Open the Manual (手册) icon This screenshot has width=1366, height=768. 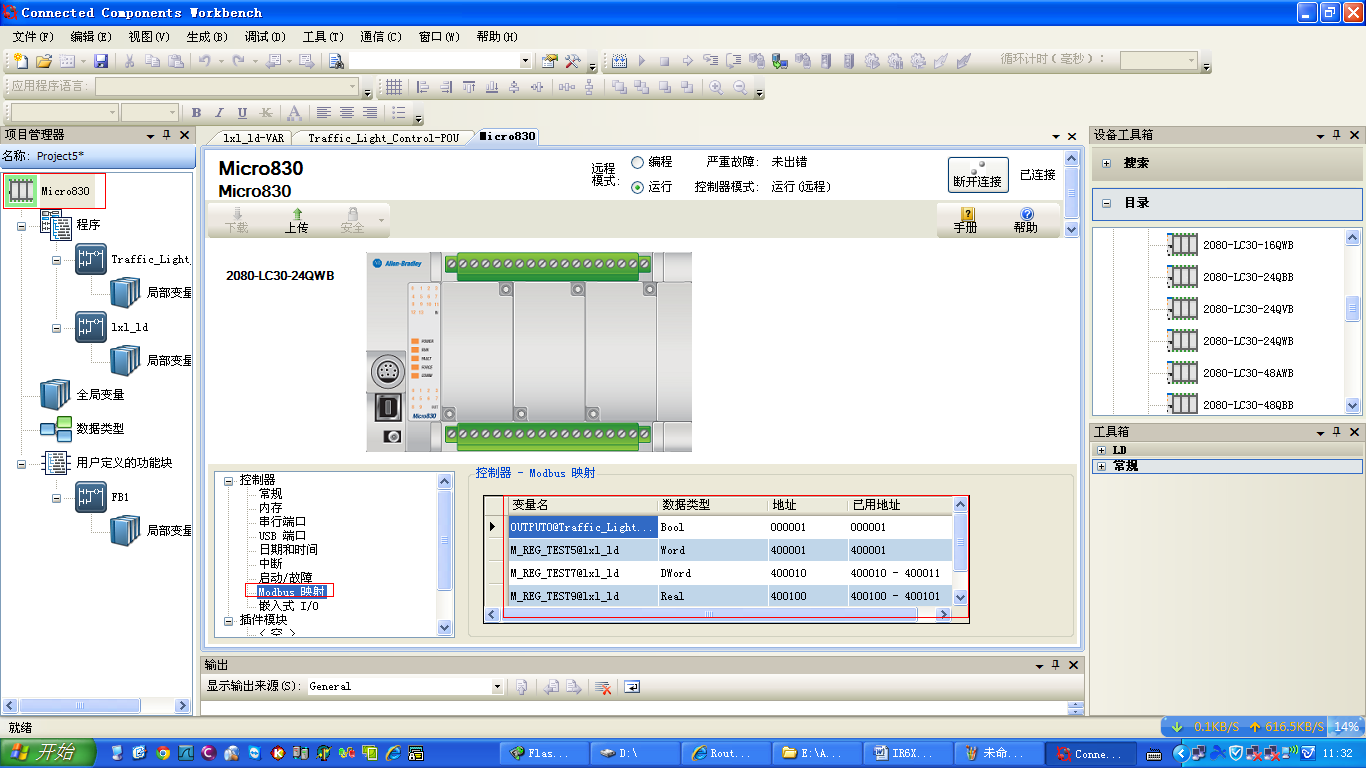965,220
